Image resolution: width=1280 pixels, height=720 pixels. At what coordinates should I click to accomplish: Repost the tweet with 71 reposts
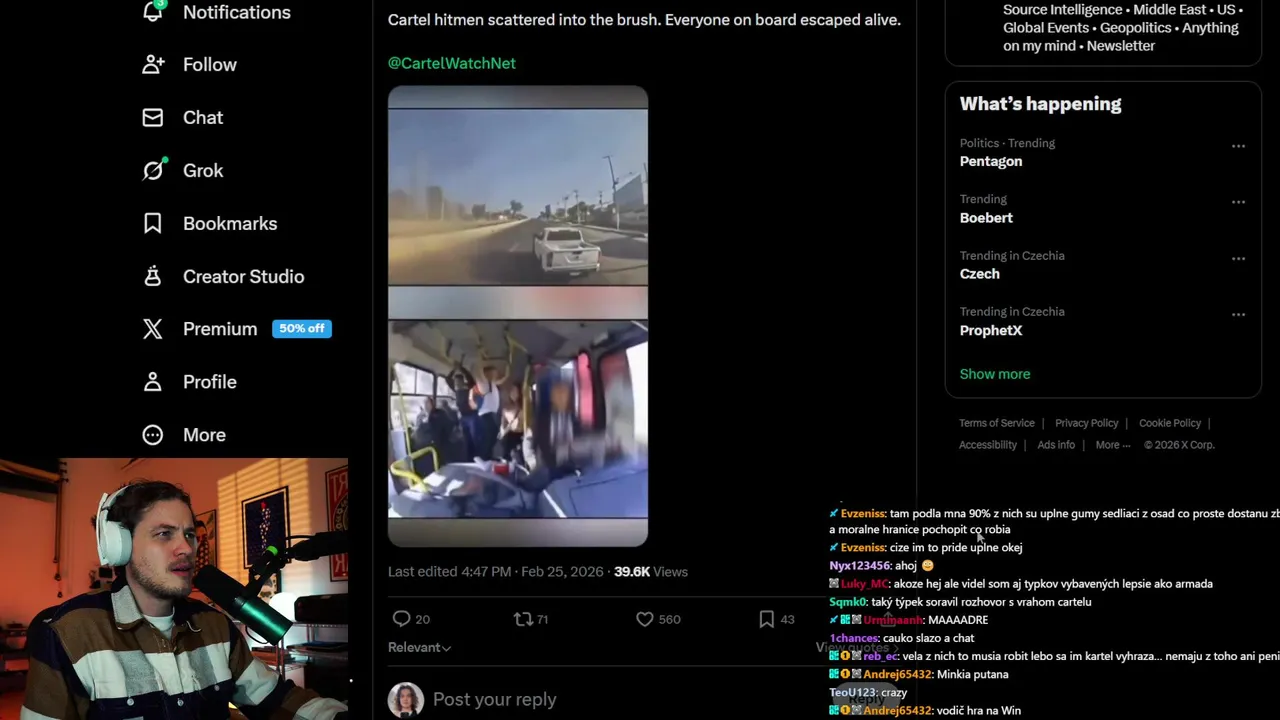click(523, 619)
